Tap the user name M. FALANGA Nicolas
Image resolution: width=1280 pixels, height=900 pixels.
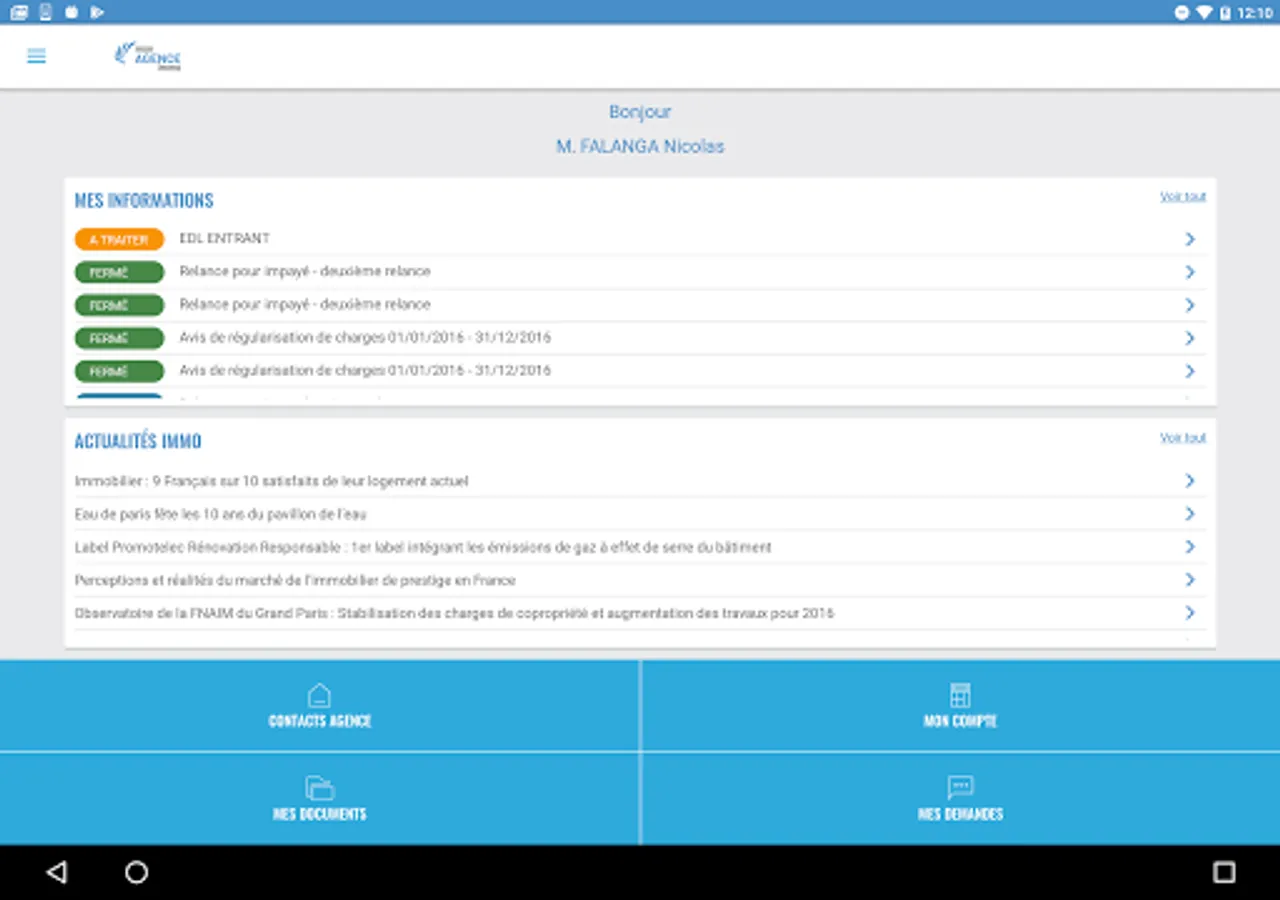tap(640, 146)
